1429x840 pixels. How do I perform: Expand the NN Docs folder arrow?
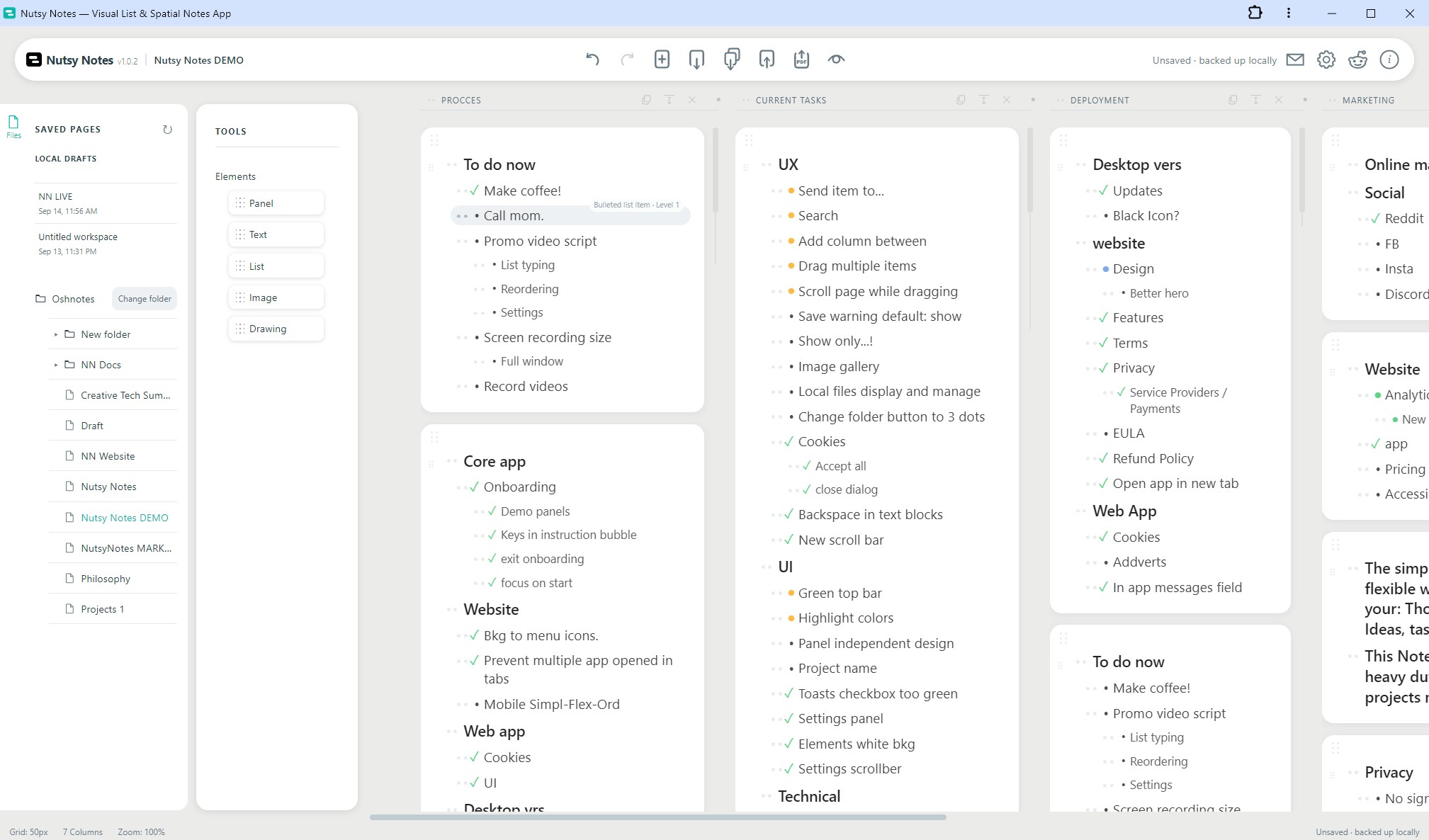point(56,365)
